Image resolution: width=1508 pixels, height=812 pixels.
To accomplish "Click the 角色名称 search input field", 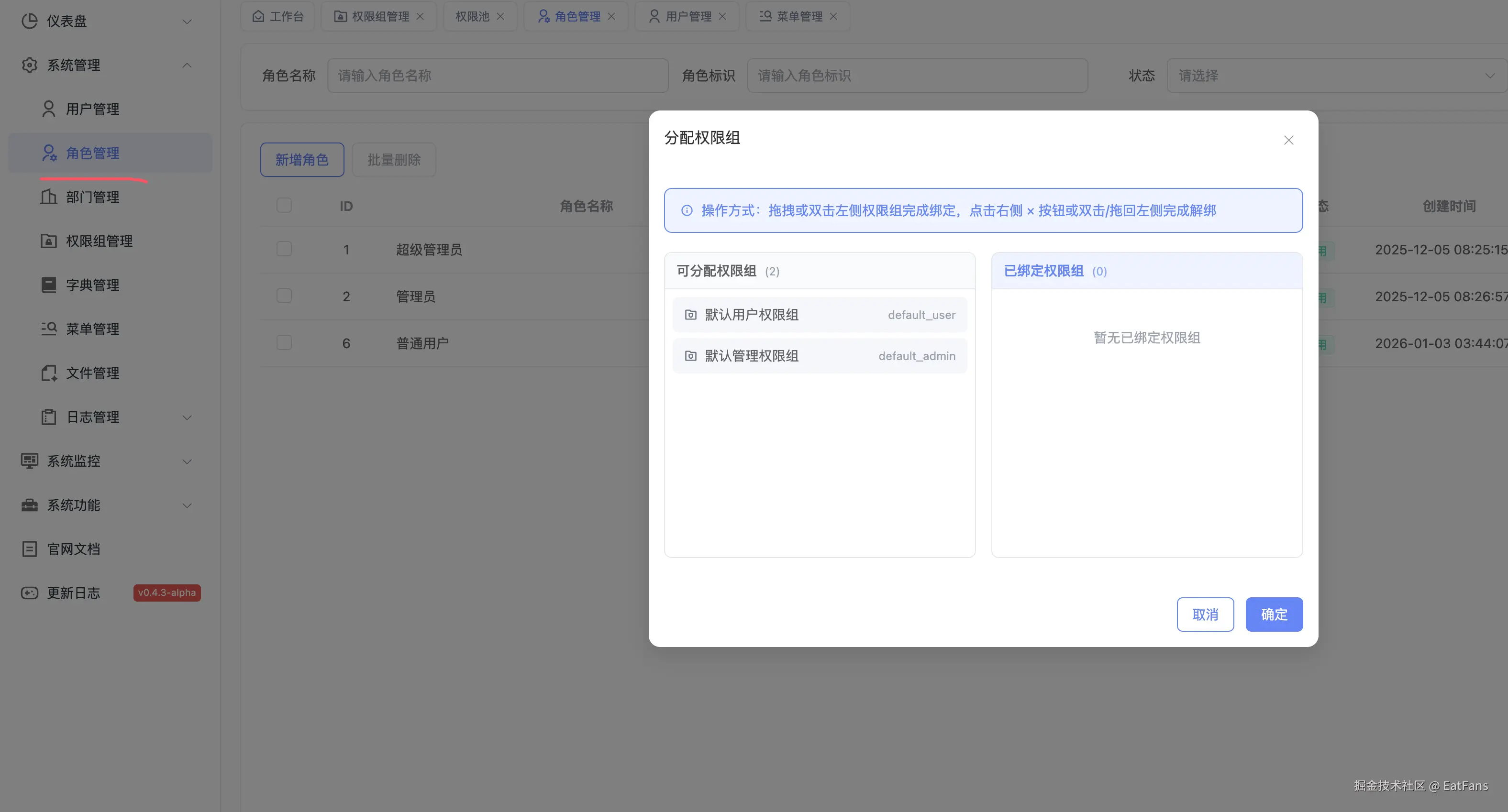I will pos(498,76).
